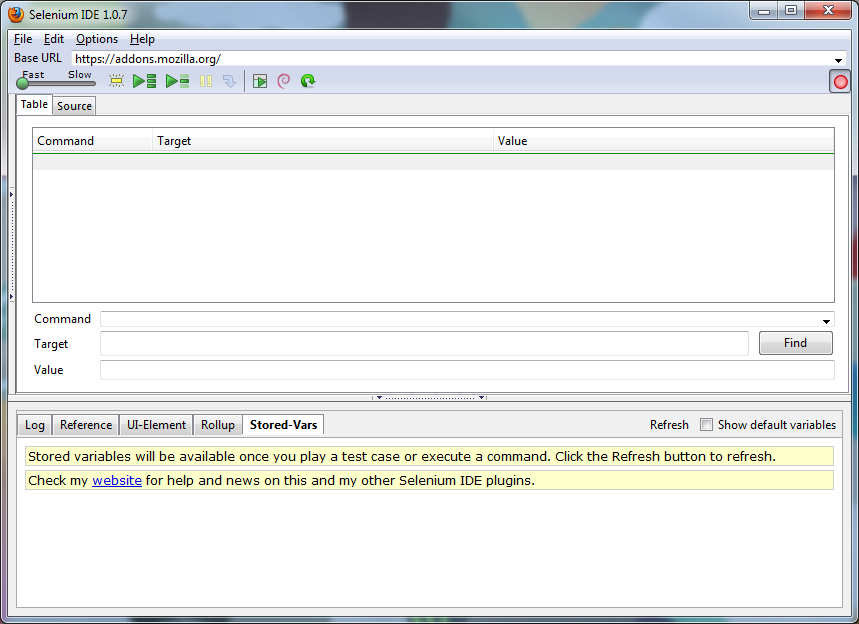Open the website link
Viewport: 859px width, 624px height.
tap(117, 480)
